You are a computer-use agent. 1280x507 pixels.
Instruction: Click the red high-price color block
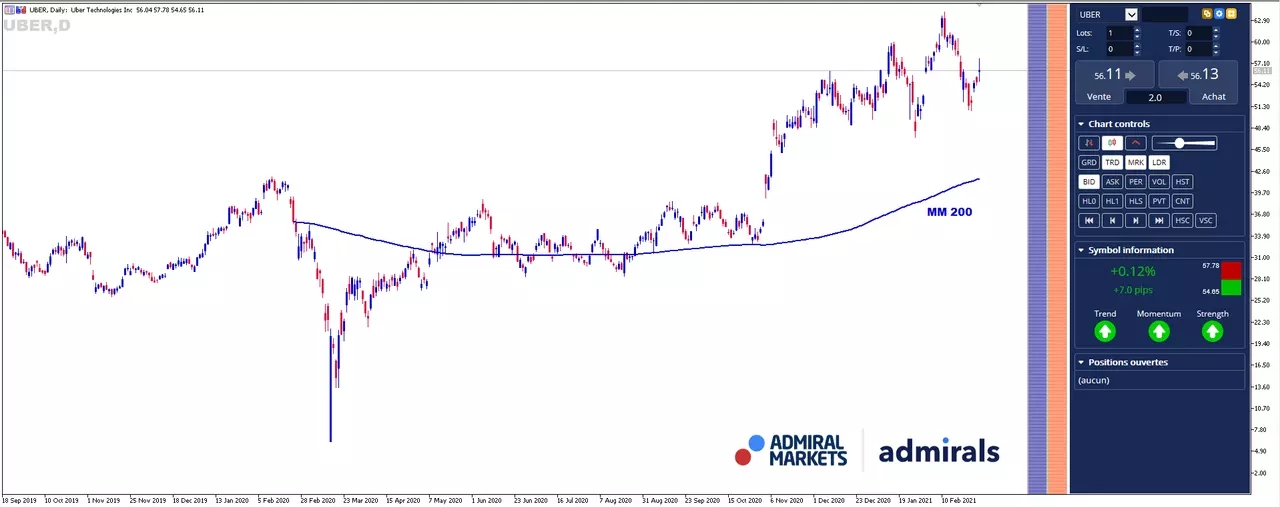tap(1231, 270)
